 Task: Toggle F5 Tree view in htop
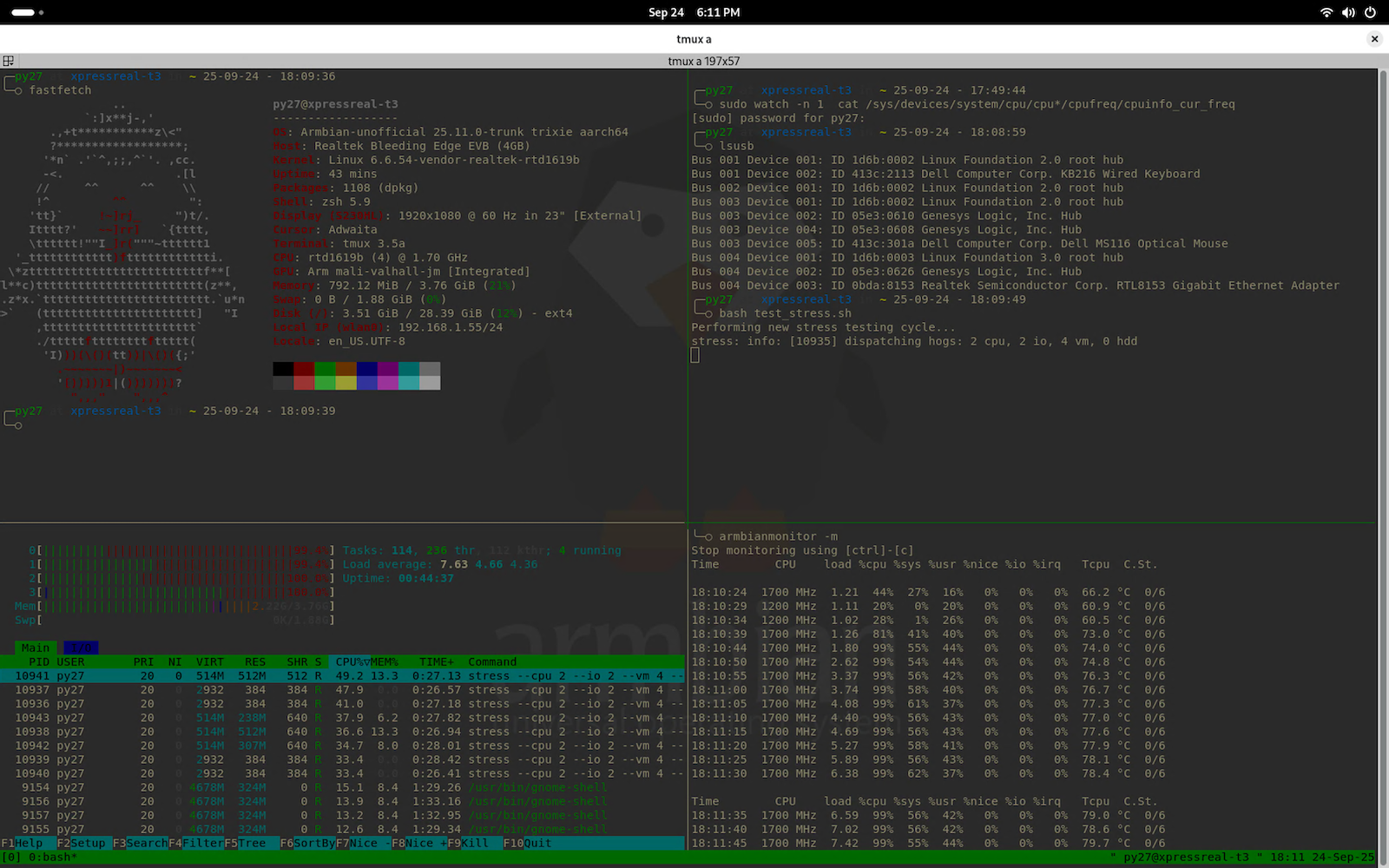point(251,843)
